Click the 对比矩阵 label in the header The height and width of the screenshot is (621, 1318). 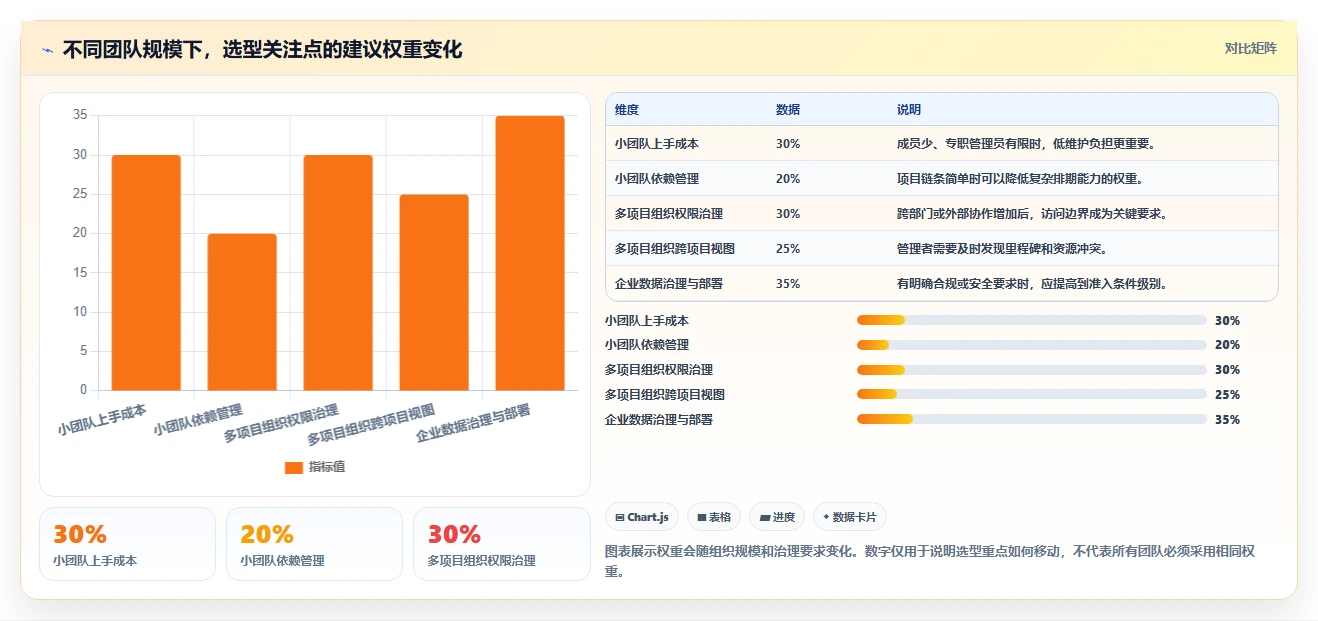[1250, 48]
